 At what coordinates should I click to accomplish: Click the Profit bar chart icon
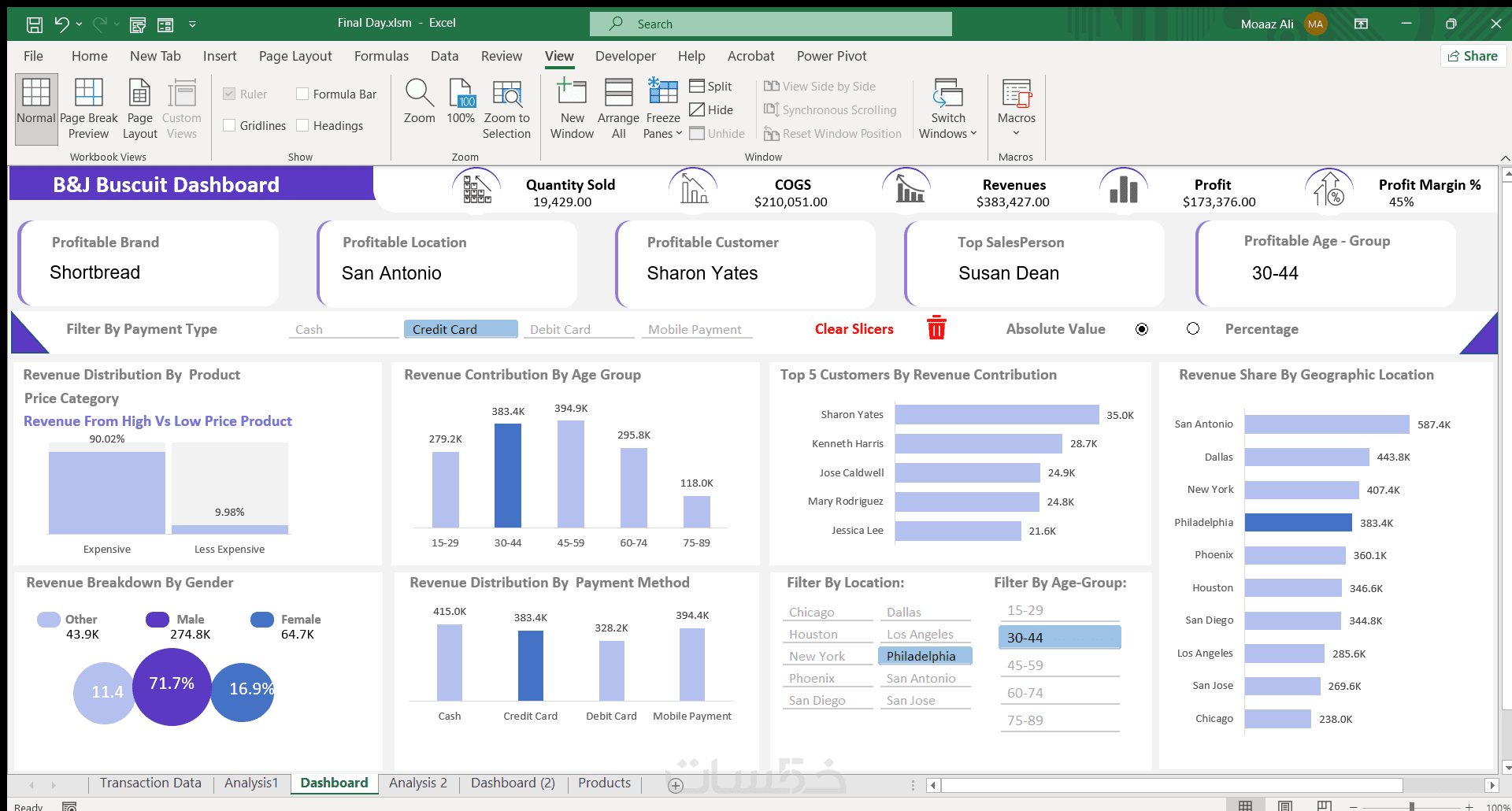click(x=1124, y=190)
